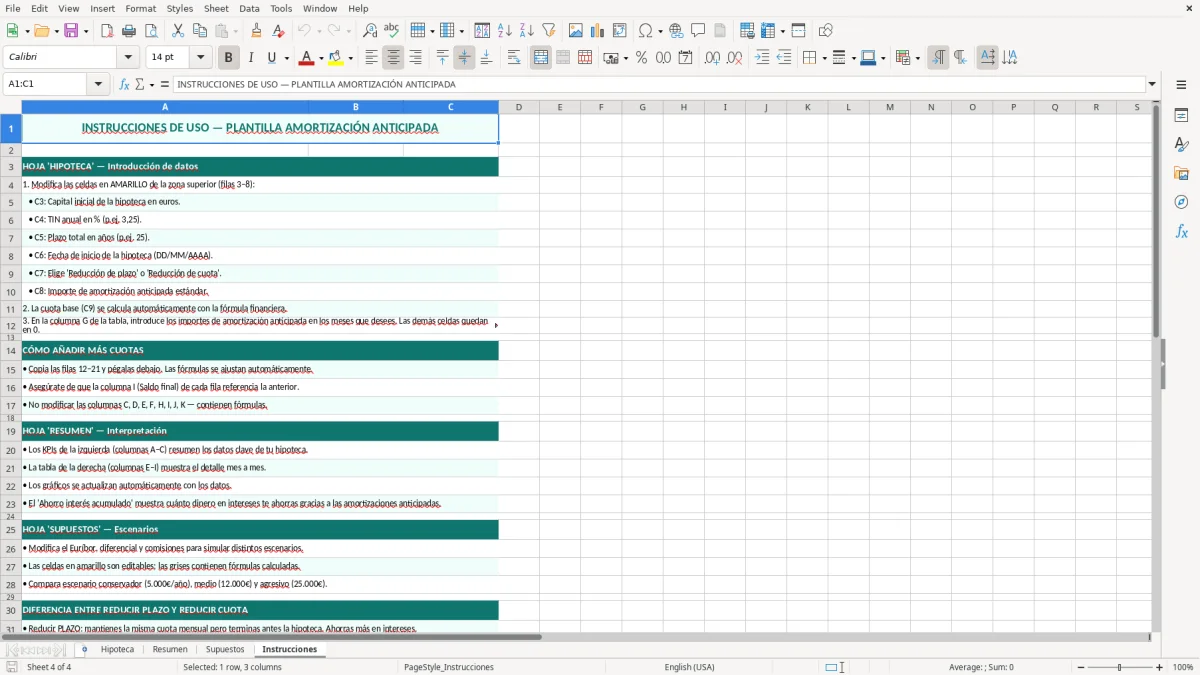1200x675 pixels.
Task: Apply the yellow background highlight color
Action: pyautogui.click(x=336, y=58)
